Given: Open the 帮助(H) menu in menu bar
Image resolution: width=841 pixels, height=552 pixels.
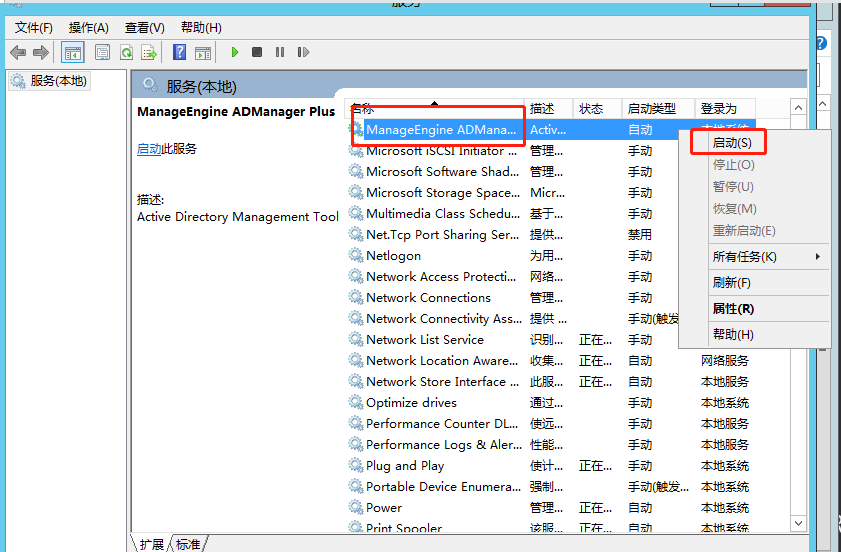Looking at the screenshot, I should pos(201,27).
